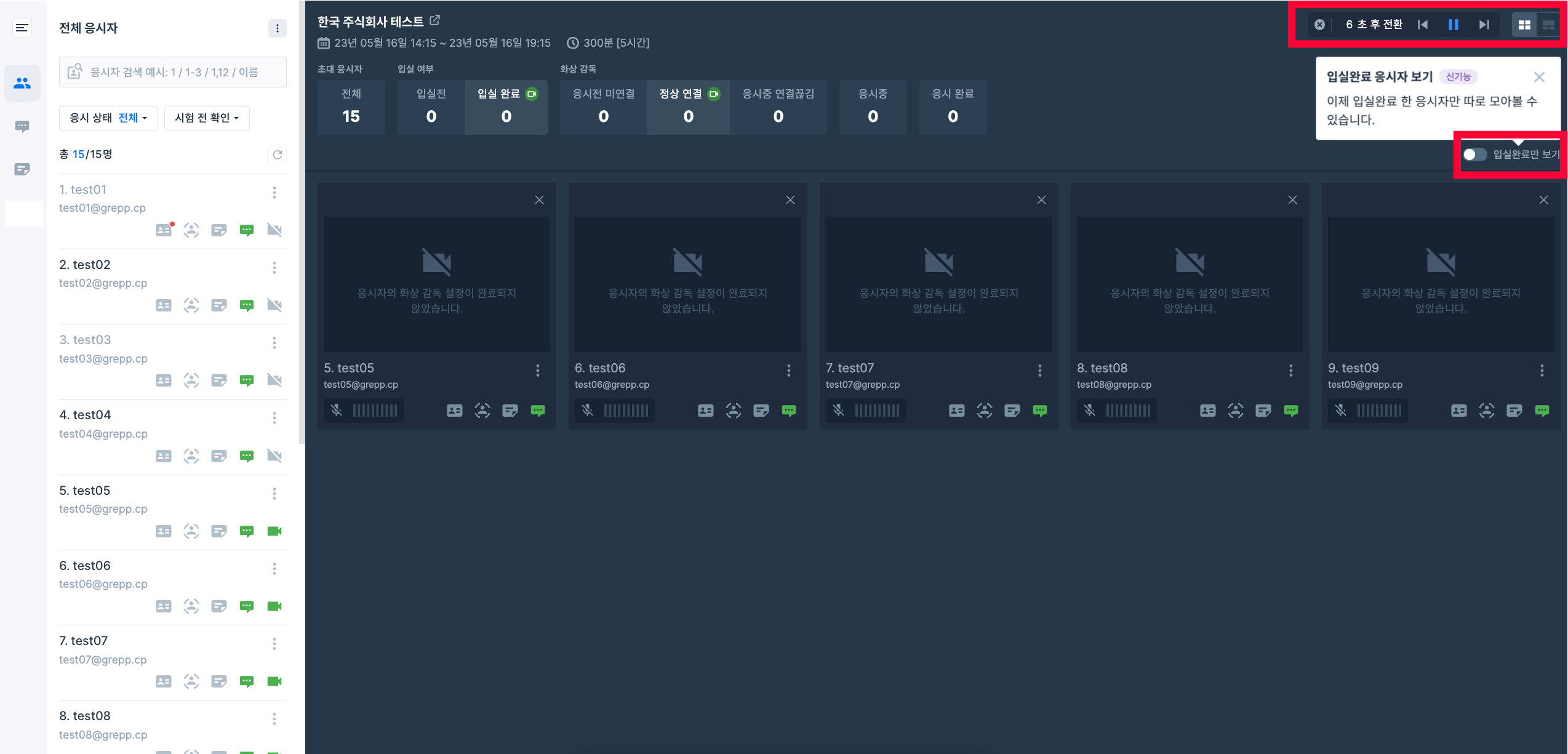Screen dimensions: 1568x754
Task: Switch to grid view layout
Action: click(1524, 25)
